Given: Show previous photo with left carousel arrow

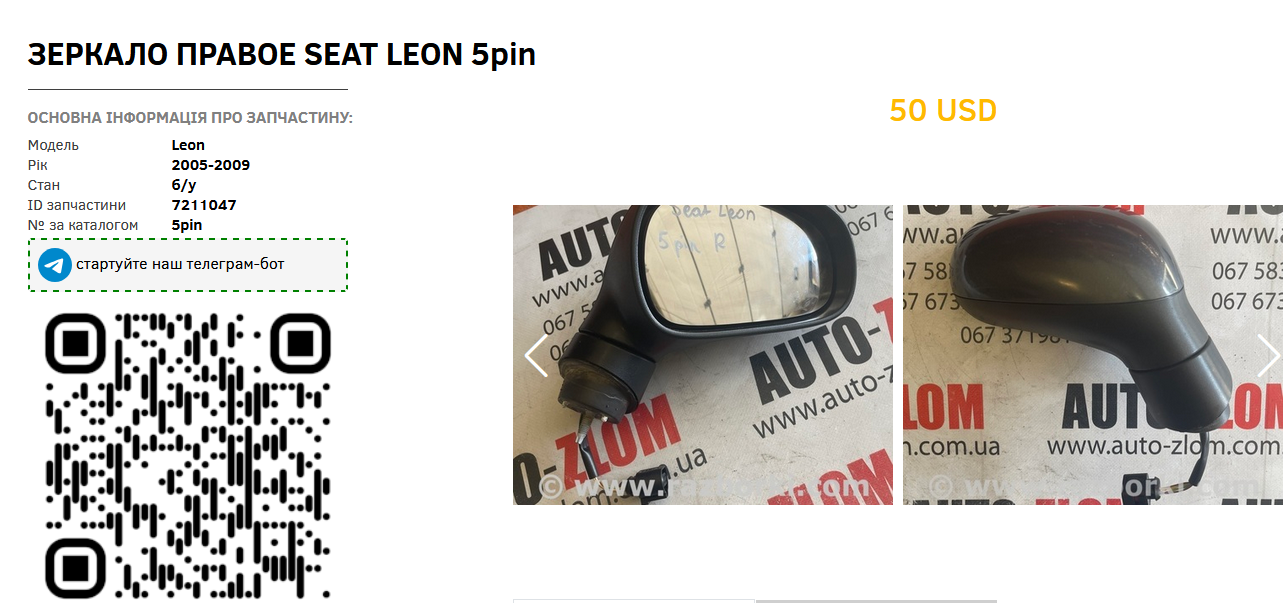Looking at the screenshot, I should (x=536, y=355).
